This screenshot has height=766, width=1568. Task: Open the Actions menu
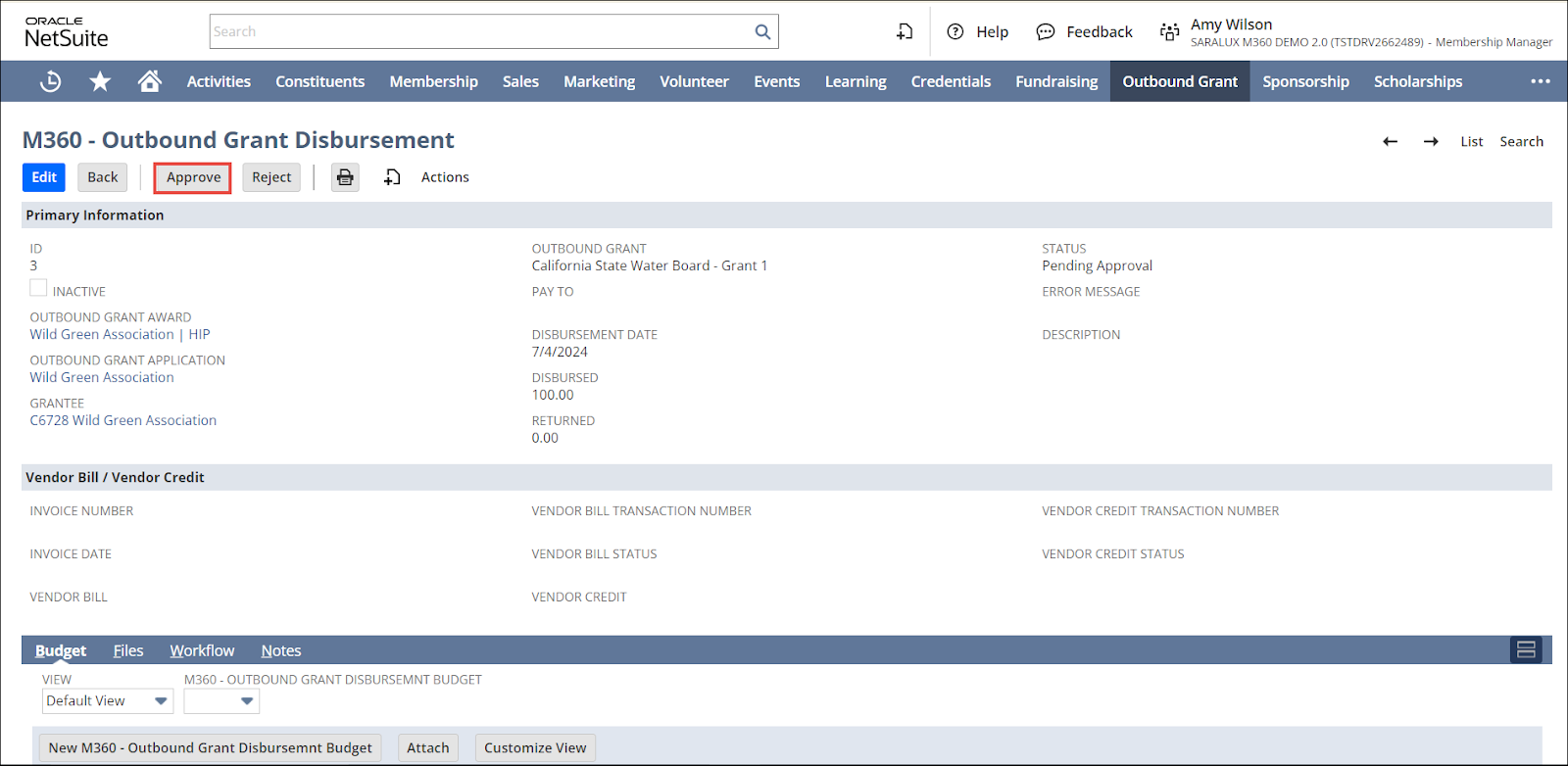(x=444, y=177)
